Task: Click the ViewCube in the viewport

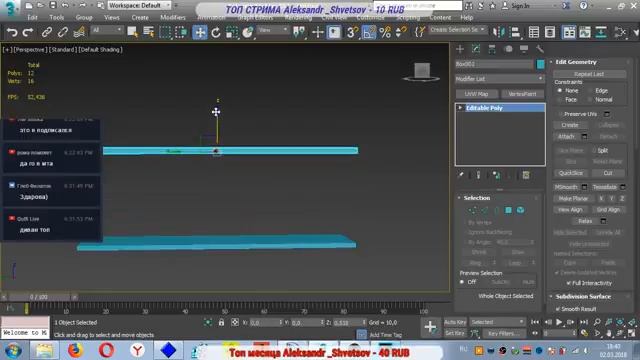Action: (422, 72)
